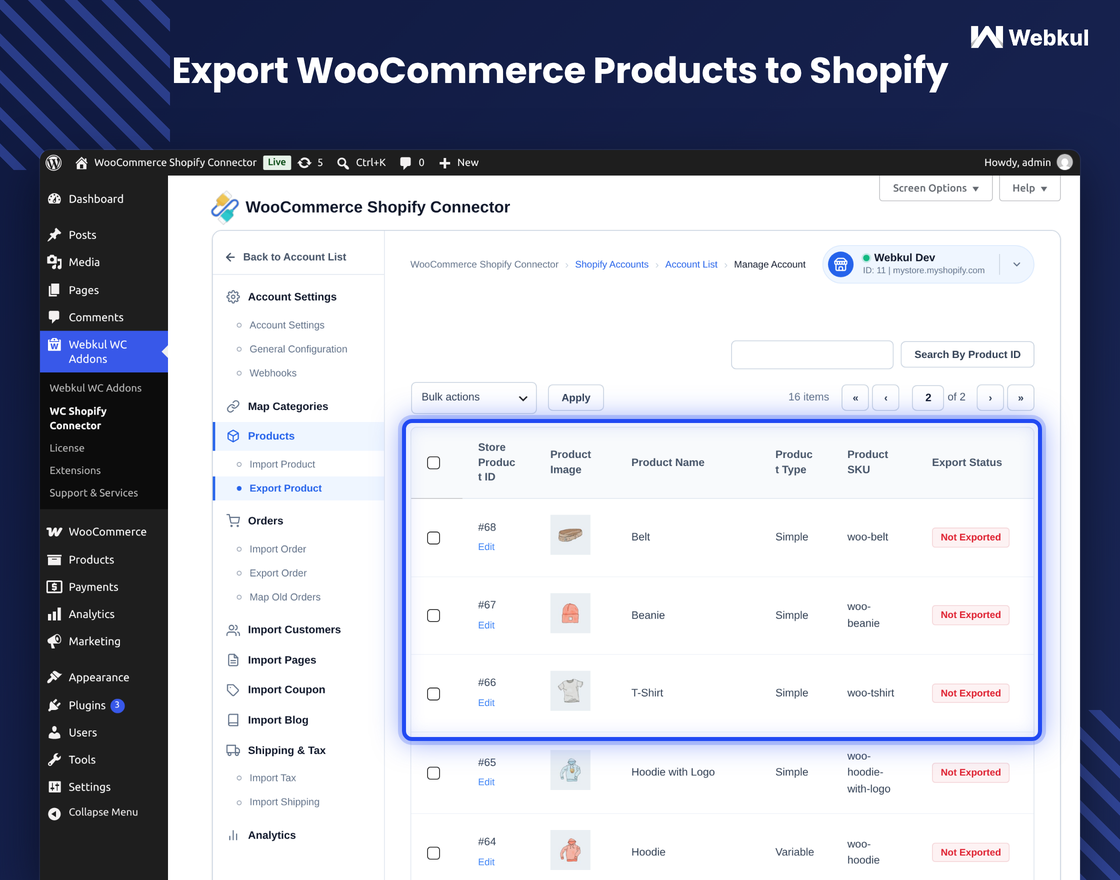The height and width of the screenshot is (880, 1120).
Task: Go Back to Account List
Action: tap(294, 257)
